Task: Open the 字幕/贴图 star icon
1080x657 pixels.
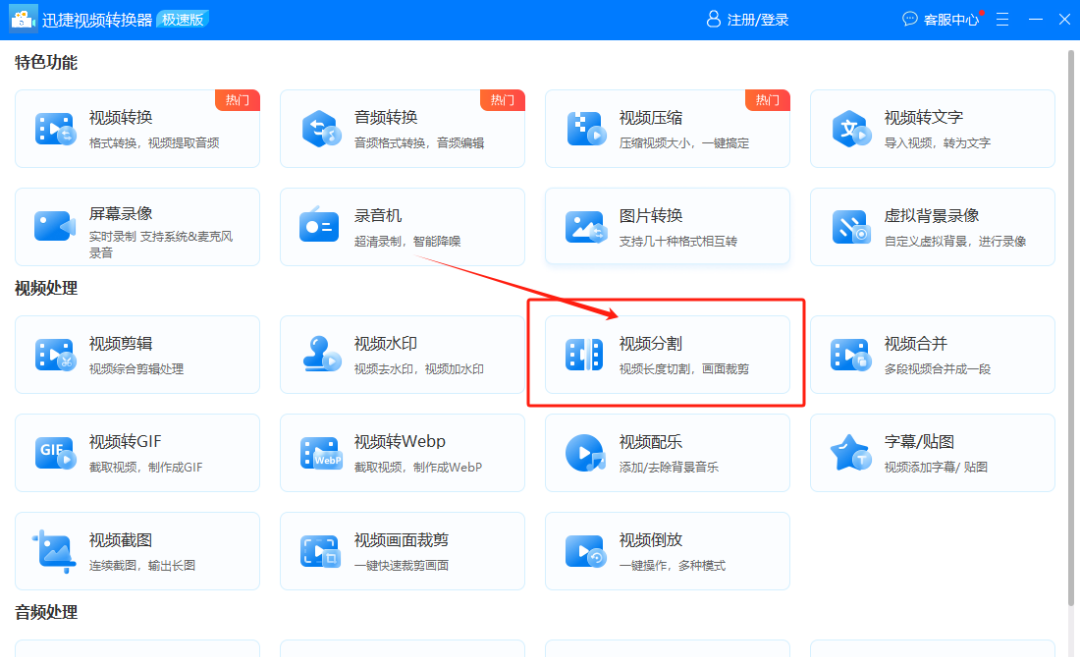Action: pos(851,452)
